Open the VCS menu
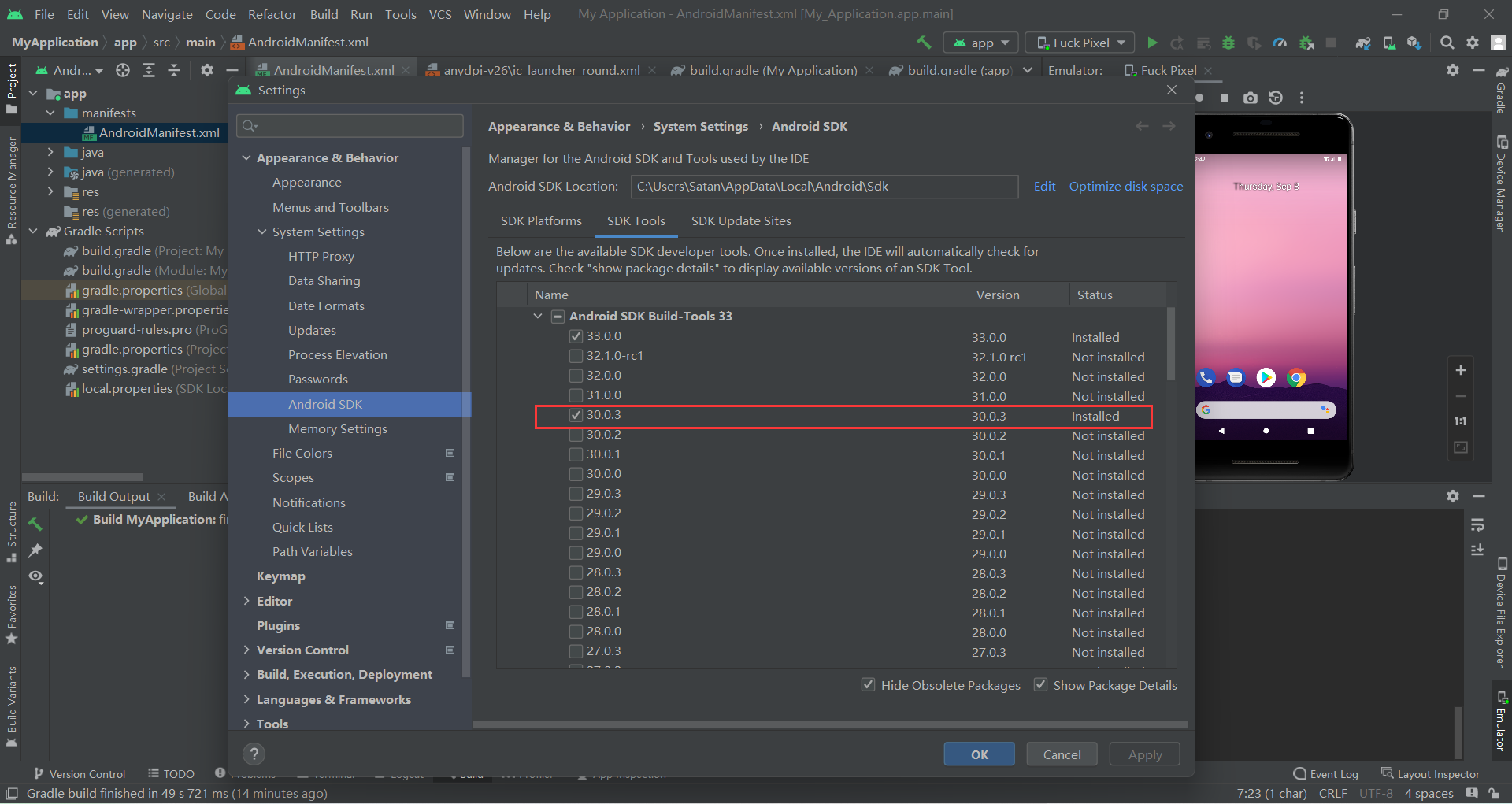 pyautogui.click(x=440, y=14)
